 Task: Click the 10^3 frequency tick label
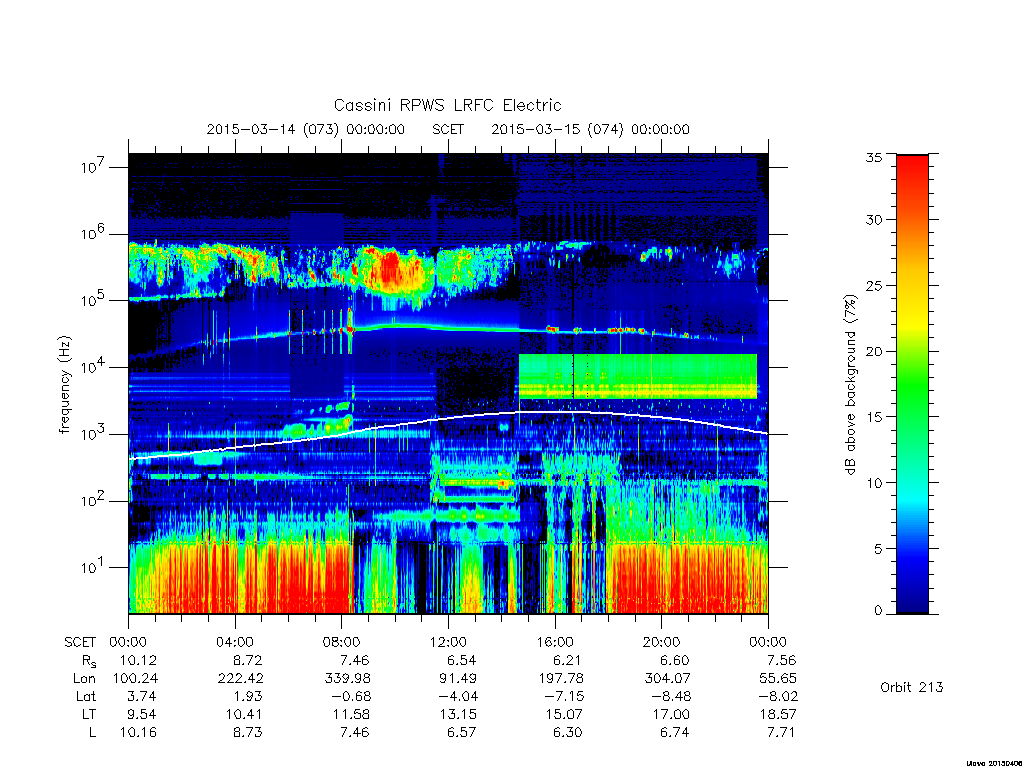[x=93, y=434]
